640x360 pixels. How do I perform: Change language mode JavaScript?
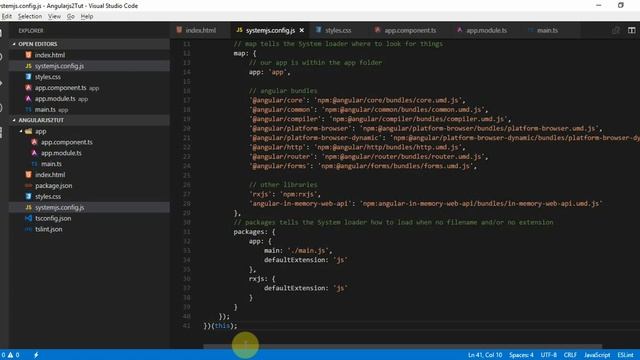coord(597,355)
